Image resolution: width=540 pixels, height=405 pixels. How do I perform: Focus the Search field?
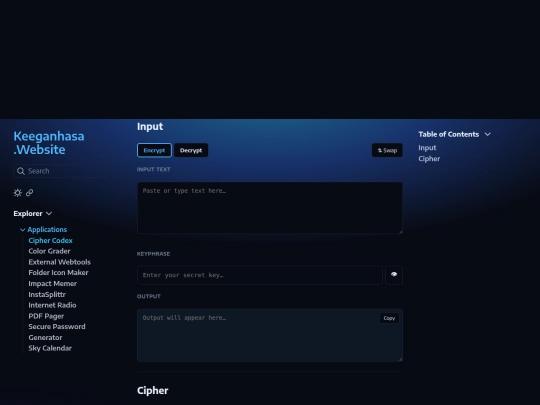(61, 171)
